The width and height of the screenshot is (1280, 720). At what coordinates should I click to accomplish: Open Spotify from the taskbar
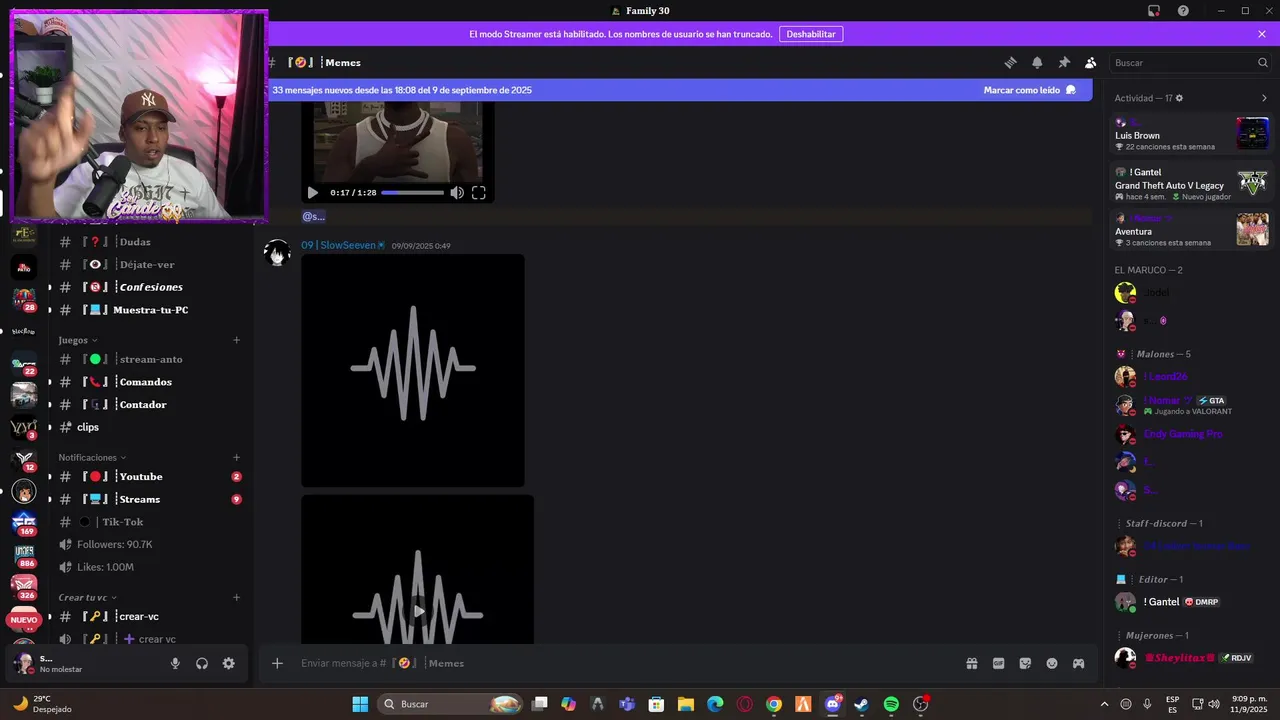[x=891, y=704]
